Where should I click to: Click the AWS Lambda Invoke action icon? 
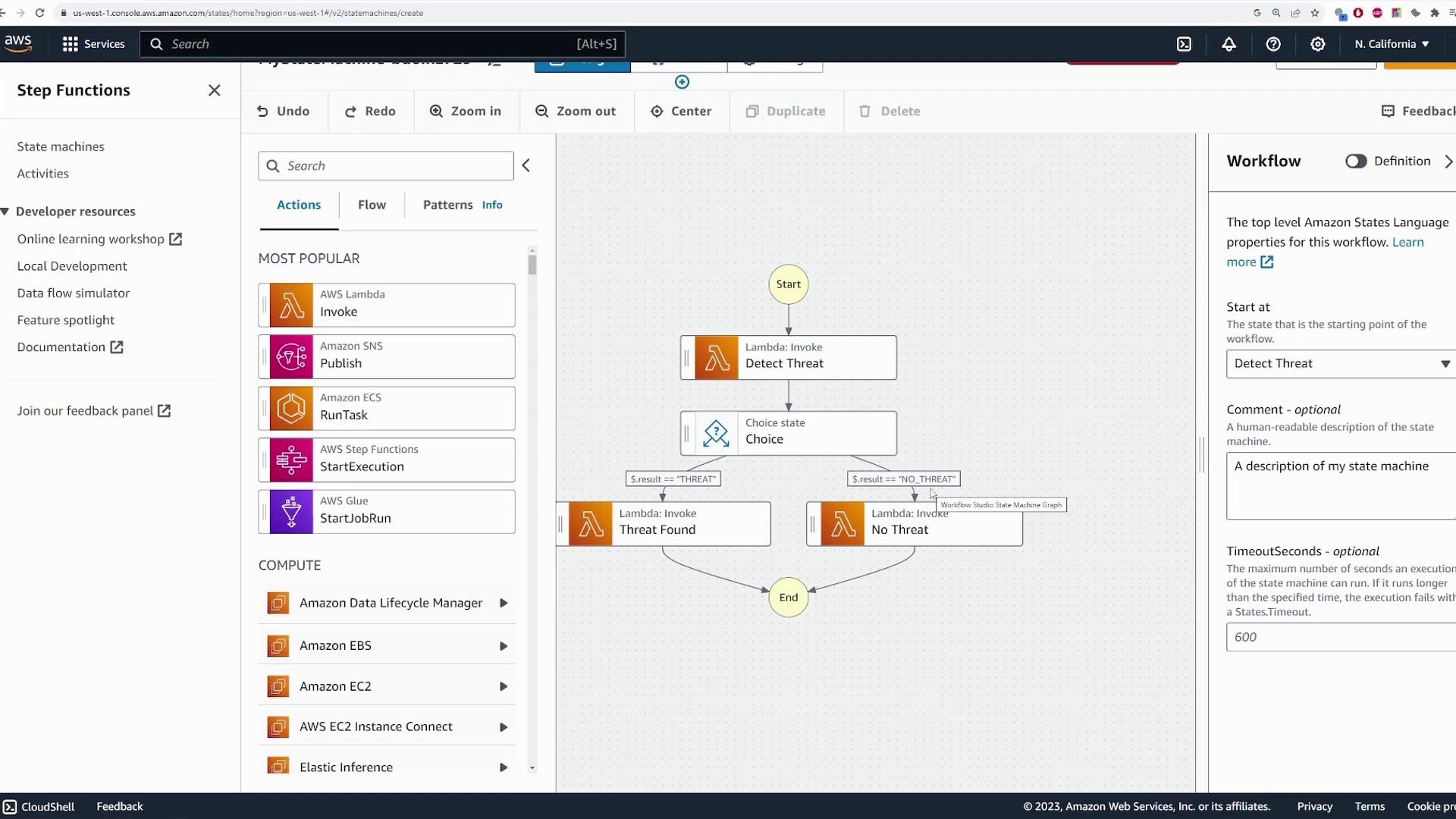[291, 305]
